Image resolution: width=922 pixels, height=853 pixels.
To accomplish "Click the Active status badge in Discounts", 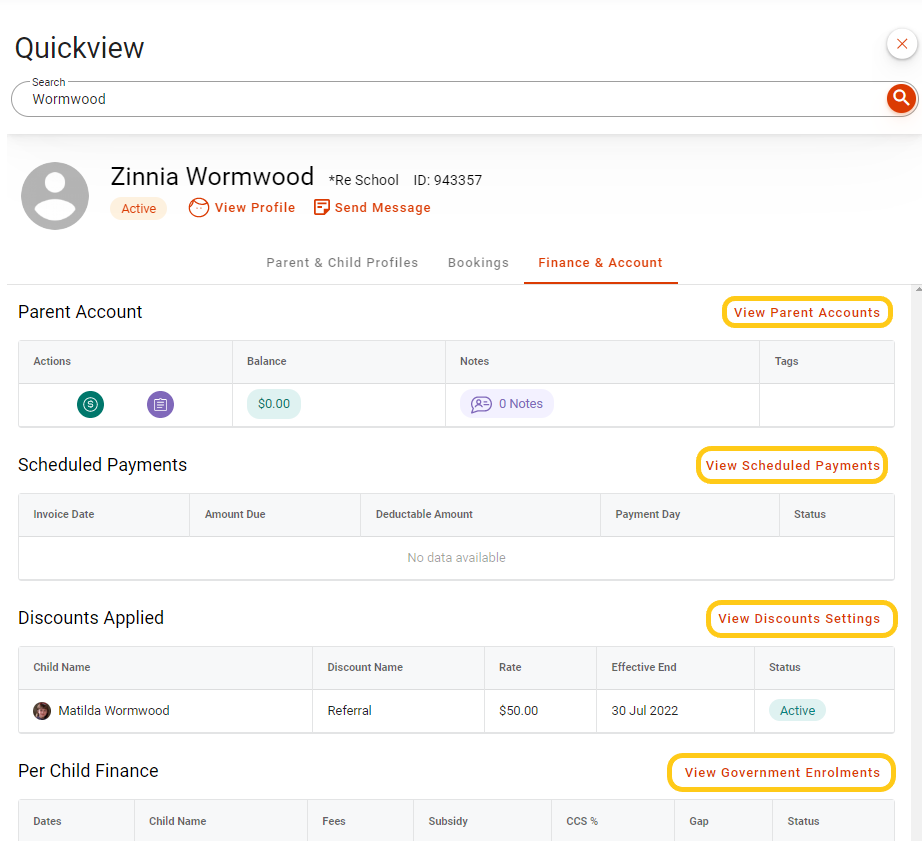I will (797, 711).
